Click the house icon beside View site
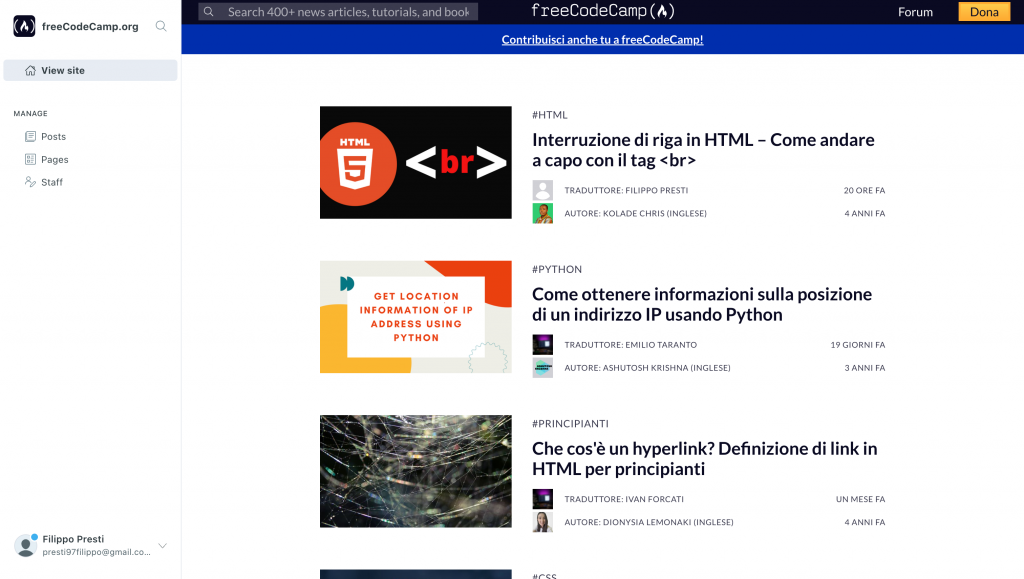1024x579 pixels. (x=30, y=70)
